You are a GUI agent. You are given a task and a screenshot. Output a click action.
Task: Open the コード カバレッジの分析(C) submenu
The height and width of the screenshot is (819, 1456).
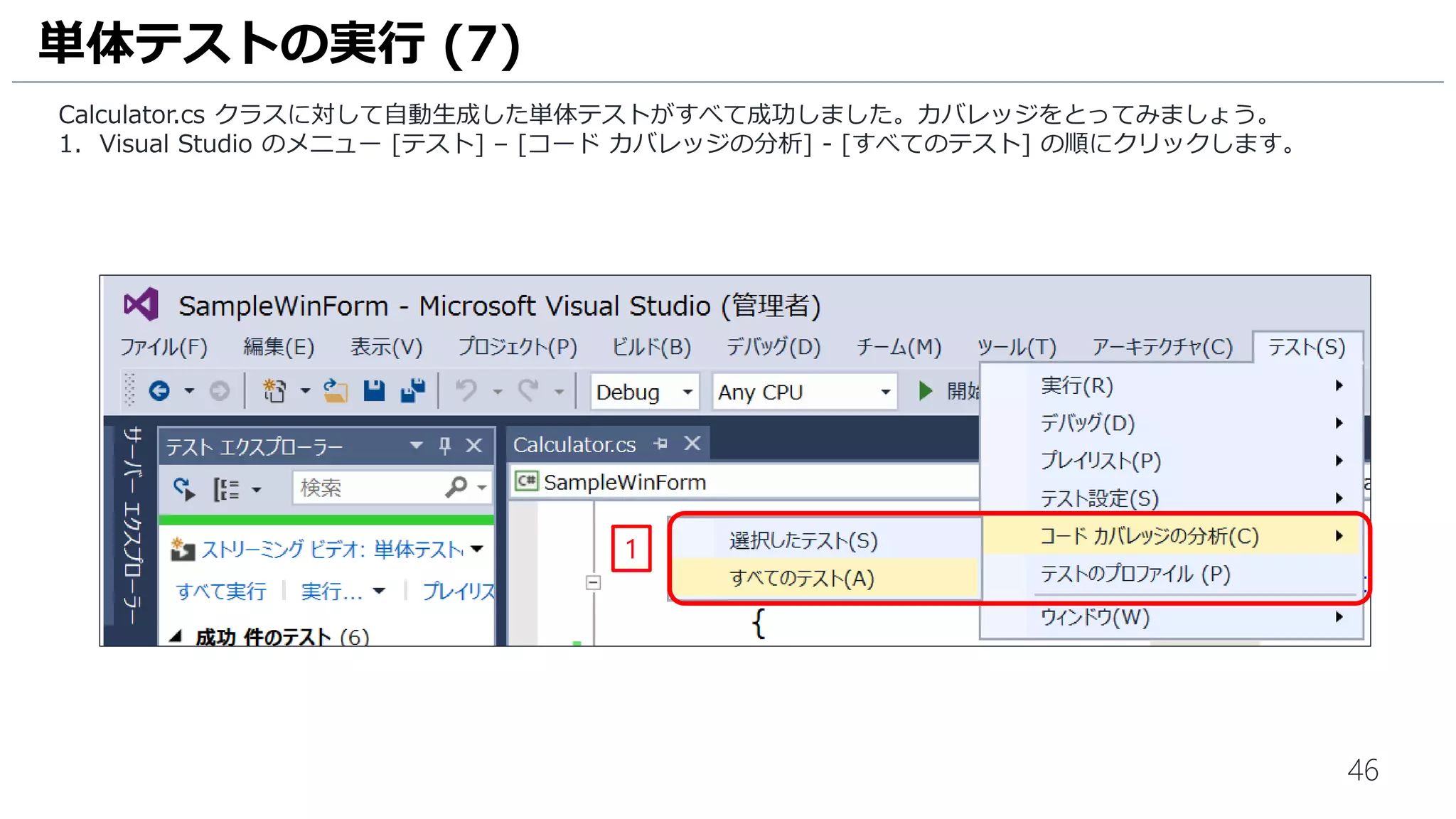coord(1149,536)
